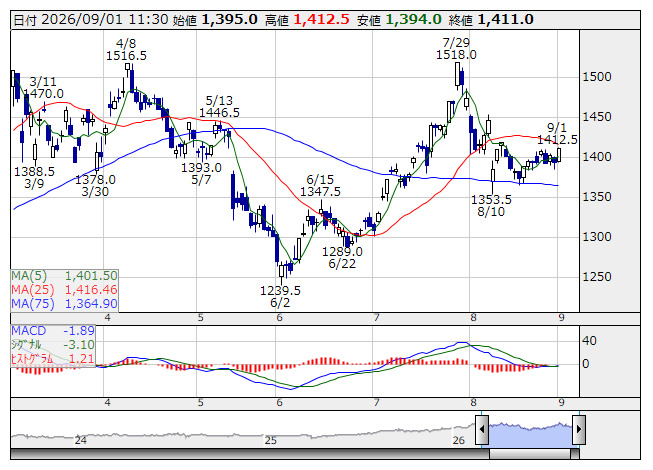Click the blue selected range window in overview chart
The height and width of the screenshot is (470, 653).
[531, 434]
